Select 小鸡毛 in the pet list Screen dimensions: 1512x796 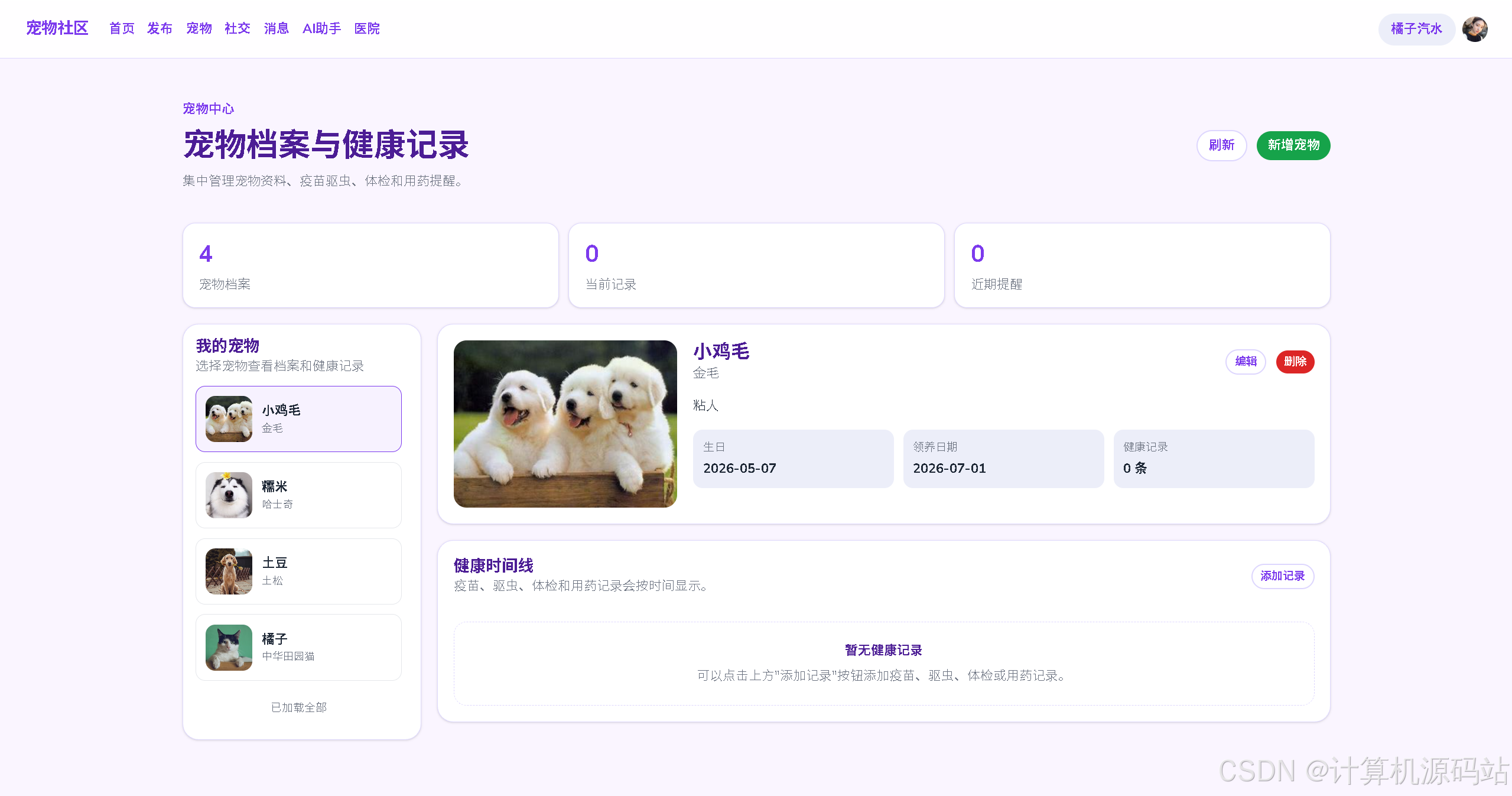tap(298, 419)
